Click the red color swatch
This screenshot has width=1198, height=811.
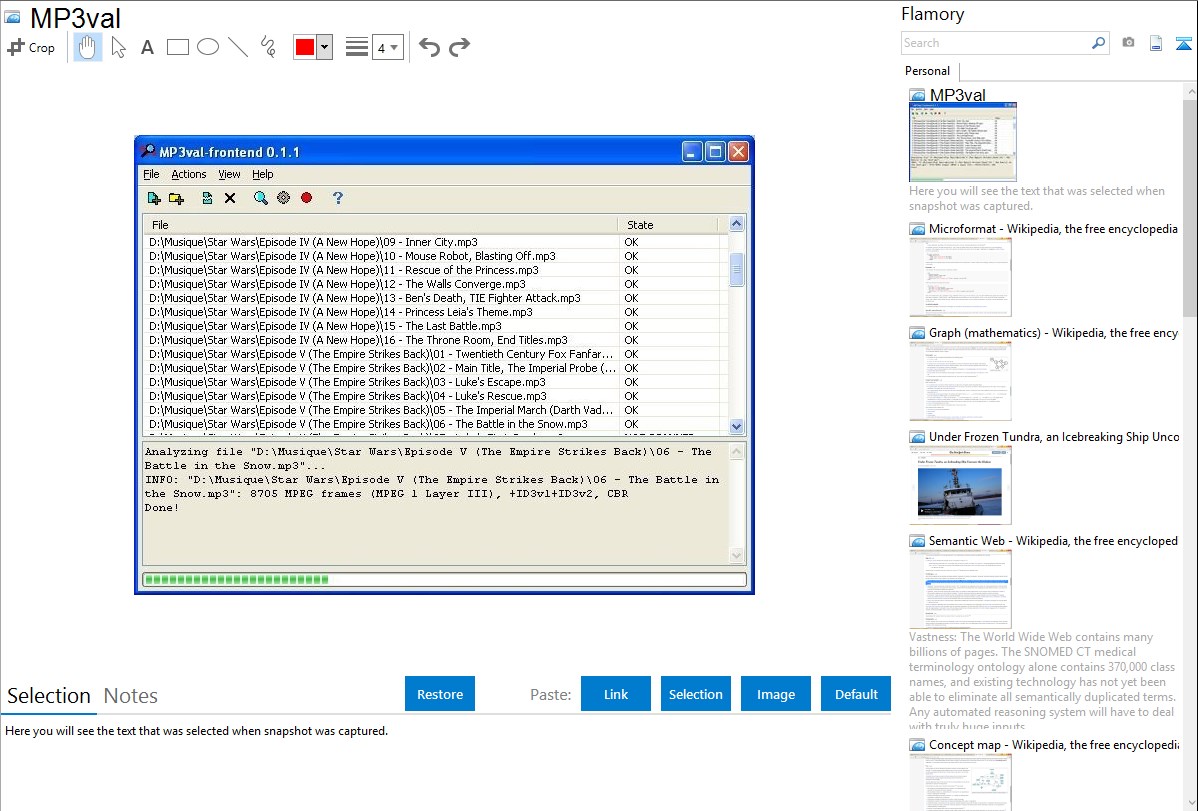tap(305, 47)
